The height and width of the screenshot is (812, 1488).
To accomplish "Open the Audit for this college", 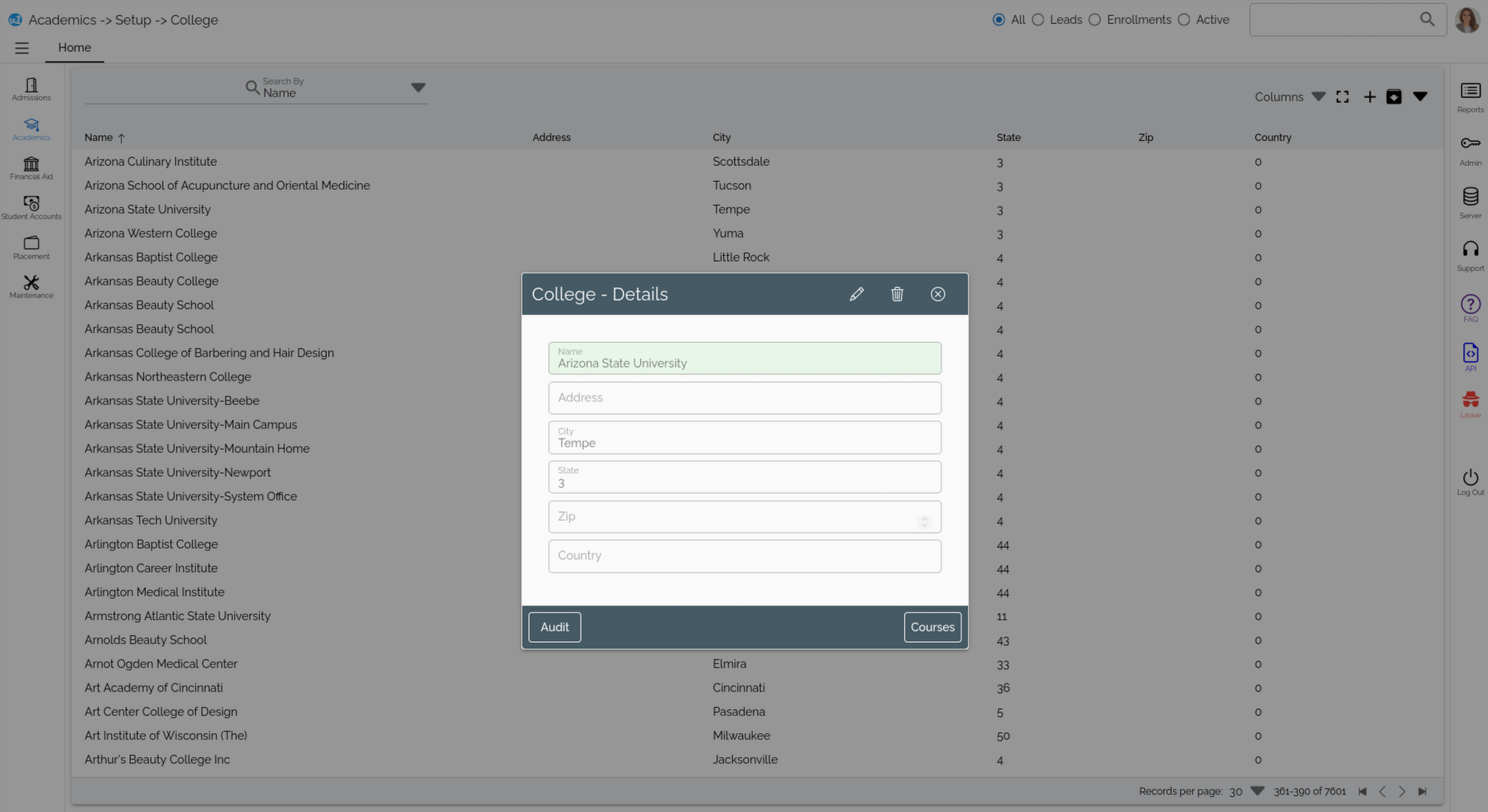I will [554, 627].
